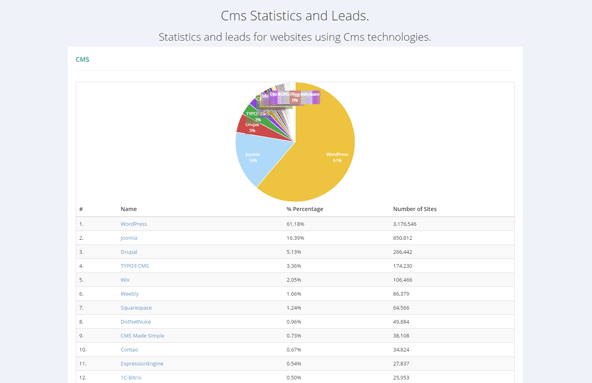Click the CMS panel heading
Viewport: 592px width, 383px height.
[x=82, y=59]
